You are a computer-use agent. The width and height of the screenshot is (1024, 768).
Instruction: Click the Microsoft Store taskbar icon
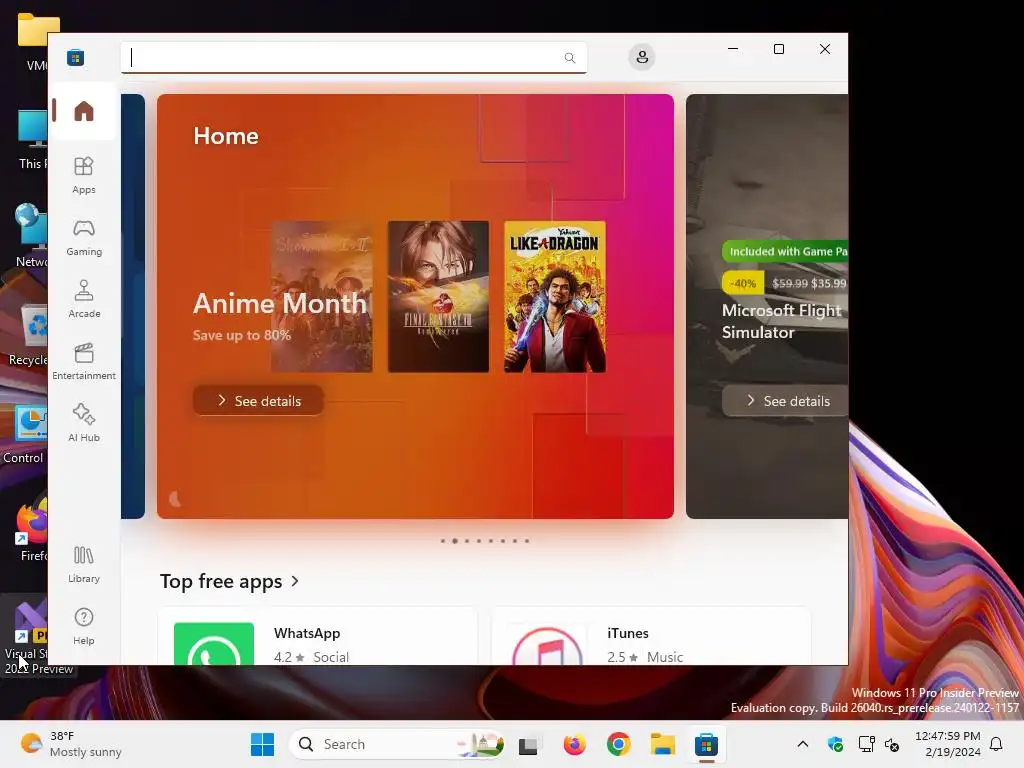(x=706, y=744)
